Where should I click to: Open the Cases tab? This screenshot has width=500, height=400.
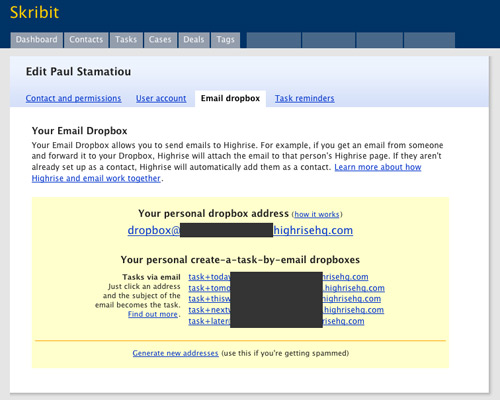160,40
